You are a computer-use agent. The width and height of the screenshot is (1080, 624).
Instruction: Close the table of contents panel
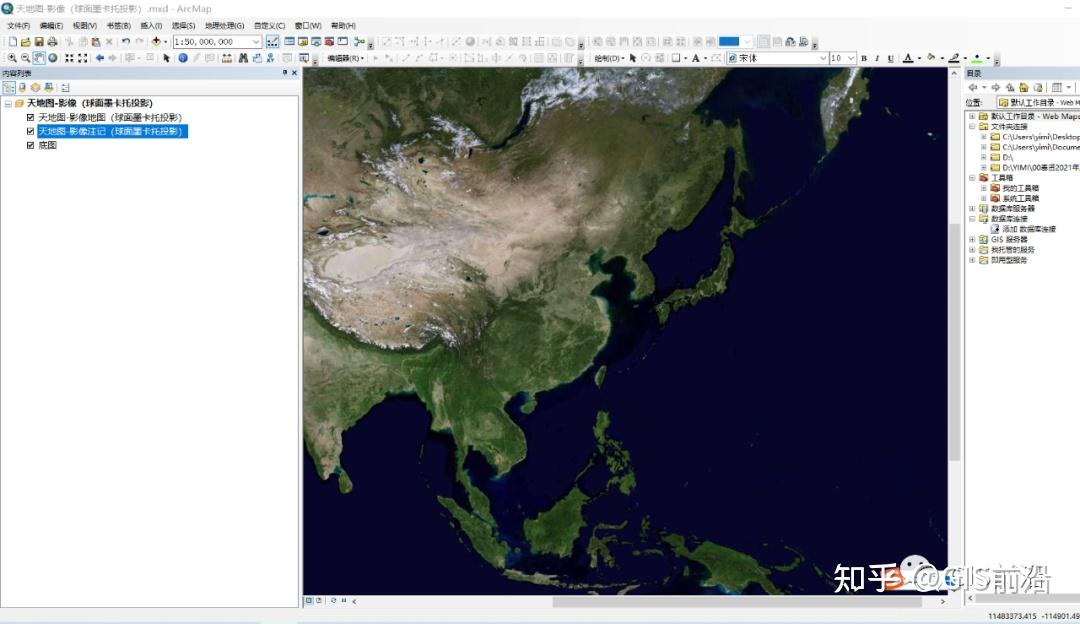click(x=295, y=73)
